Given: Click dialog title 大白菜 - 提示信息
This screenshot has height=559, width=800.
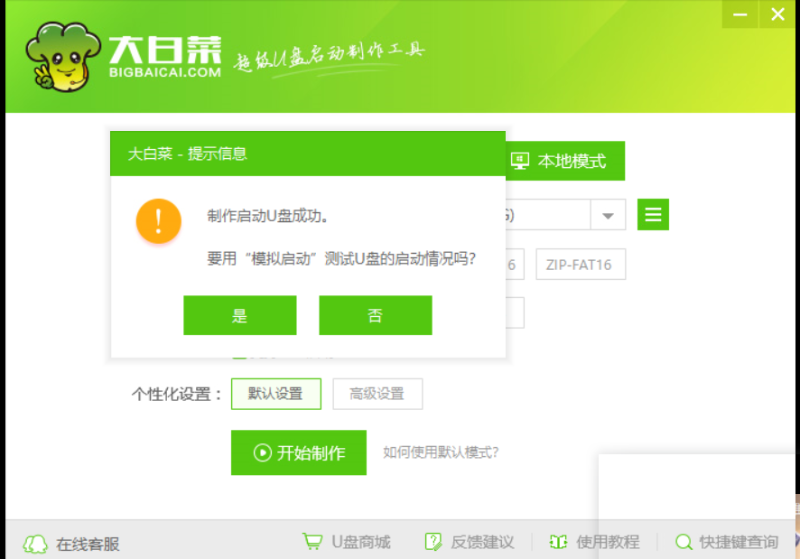Looking at the screenshot, I should pos(187,154).
